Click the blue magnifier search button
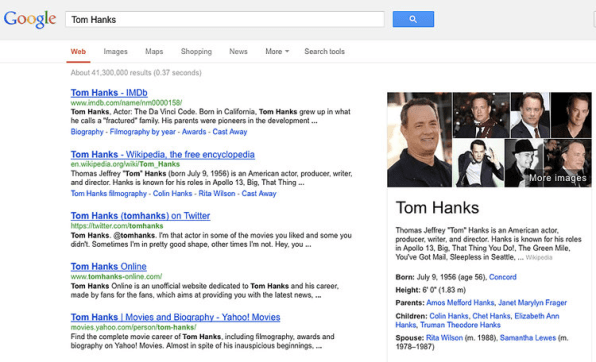Image resolution: width=596 pixels, height=362 pixels. coord(413,19)
